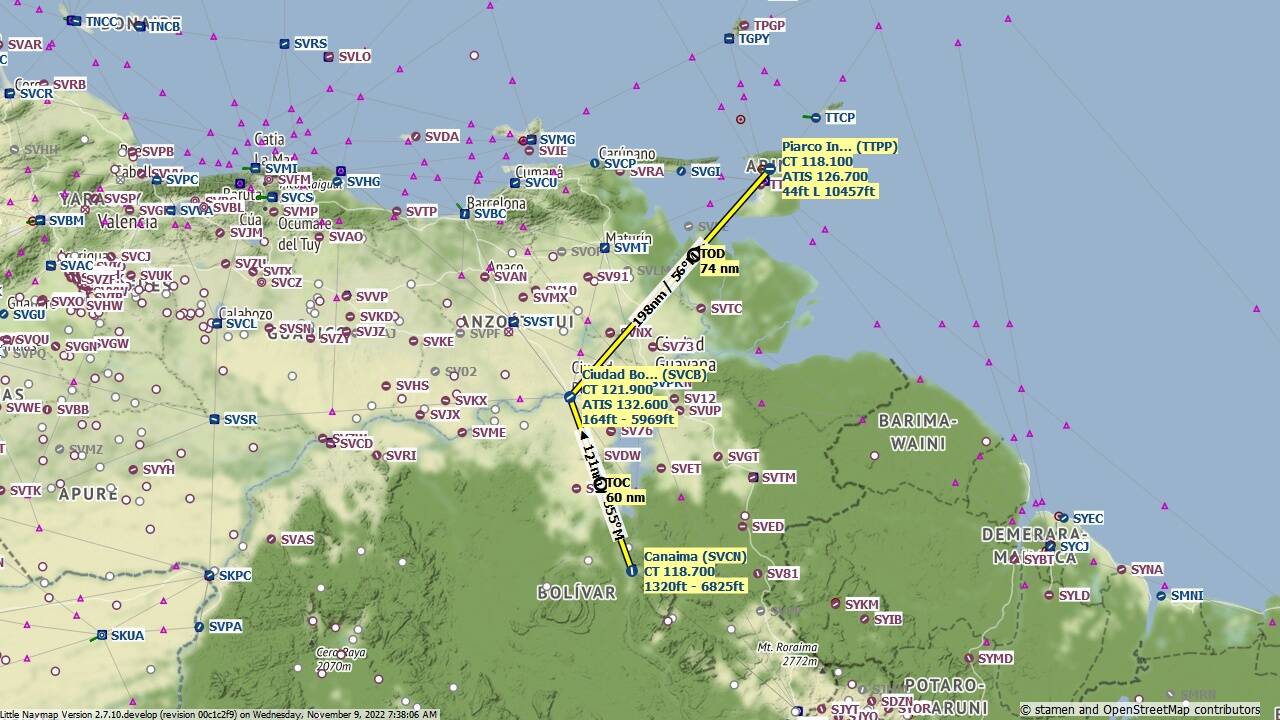Image resolution: width=1280 pixels, height=720 pixels.
Task: Select the SVMG airport icon
Action: (x=531, y=140)
